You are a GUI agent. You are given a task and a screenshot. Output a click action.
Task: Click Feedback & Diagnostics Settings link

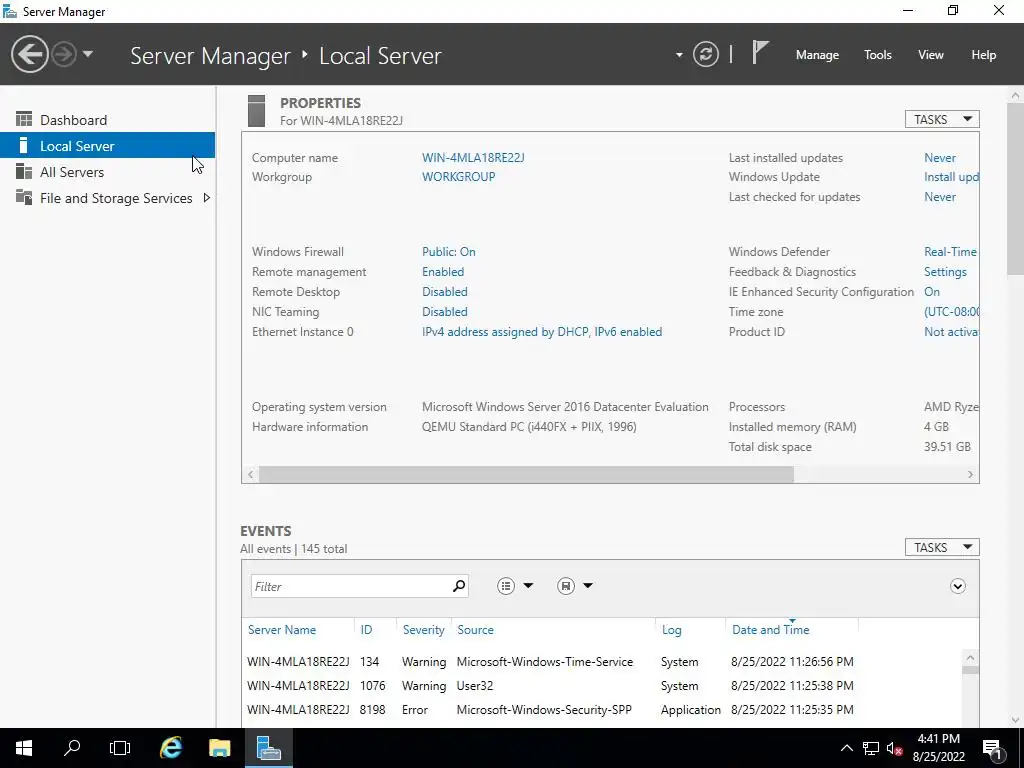[945, 272]
